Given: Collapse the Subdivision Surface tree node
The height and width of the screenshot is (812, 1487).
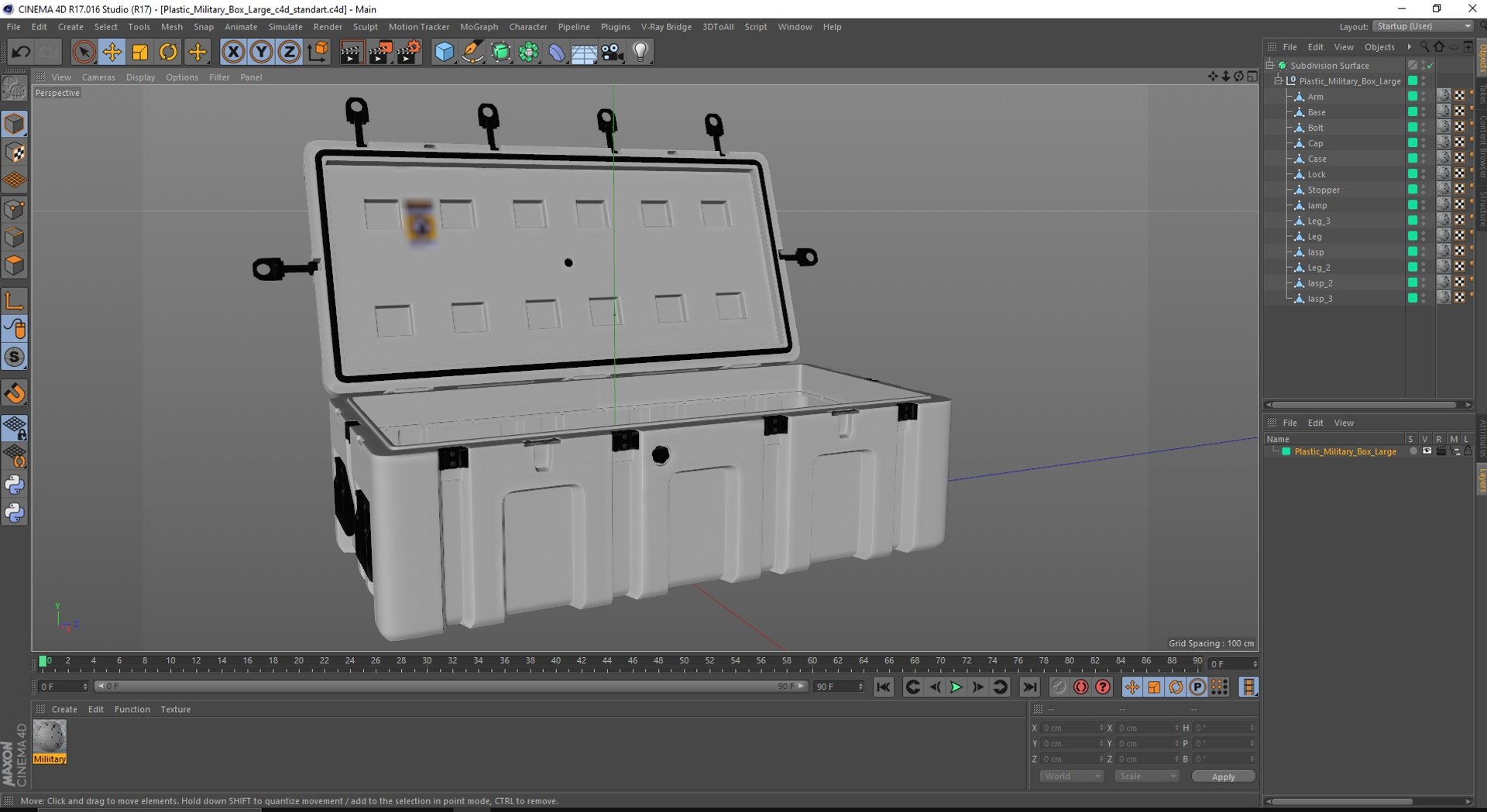Looking at the screenshot, I should (1270, 65).
